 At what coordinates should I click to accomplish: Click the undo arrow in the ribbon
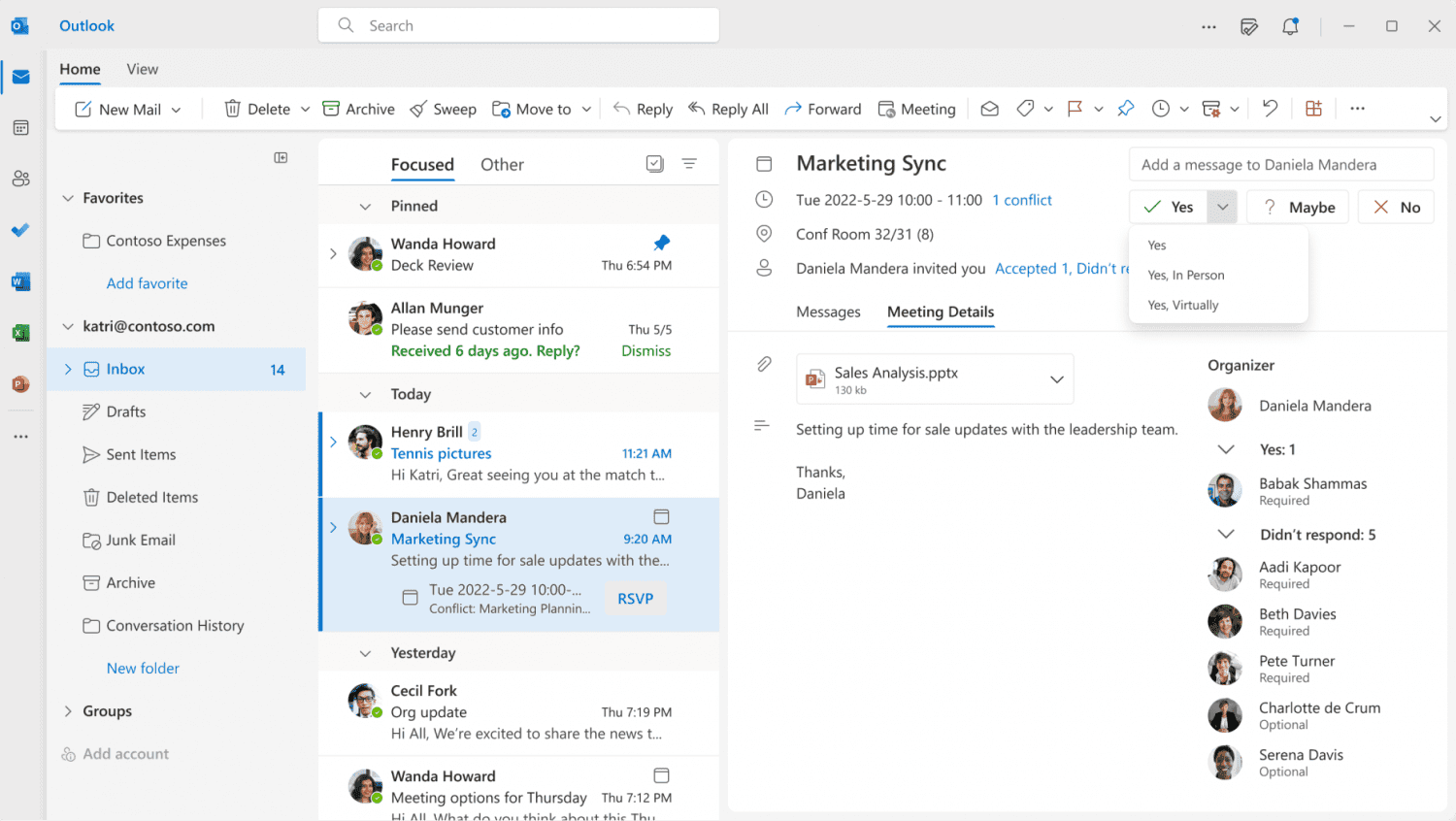(x=1270, y=109)
